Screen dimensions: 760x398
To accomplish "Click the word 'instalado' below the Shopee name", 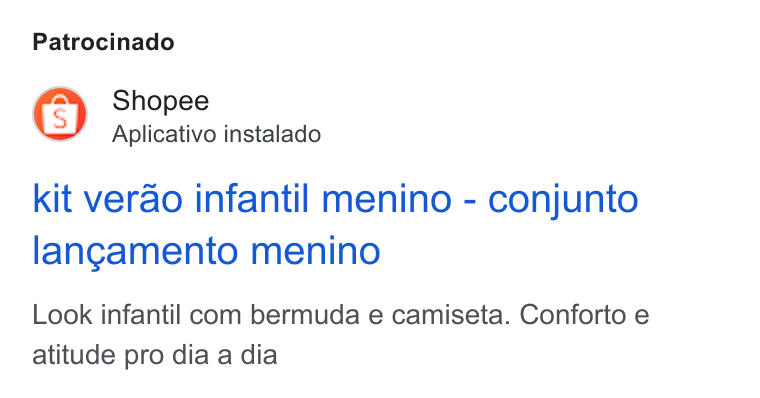I will (x=272, y=134).
